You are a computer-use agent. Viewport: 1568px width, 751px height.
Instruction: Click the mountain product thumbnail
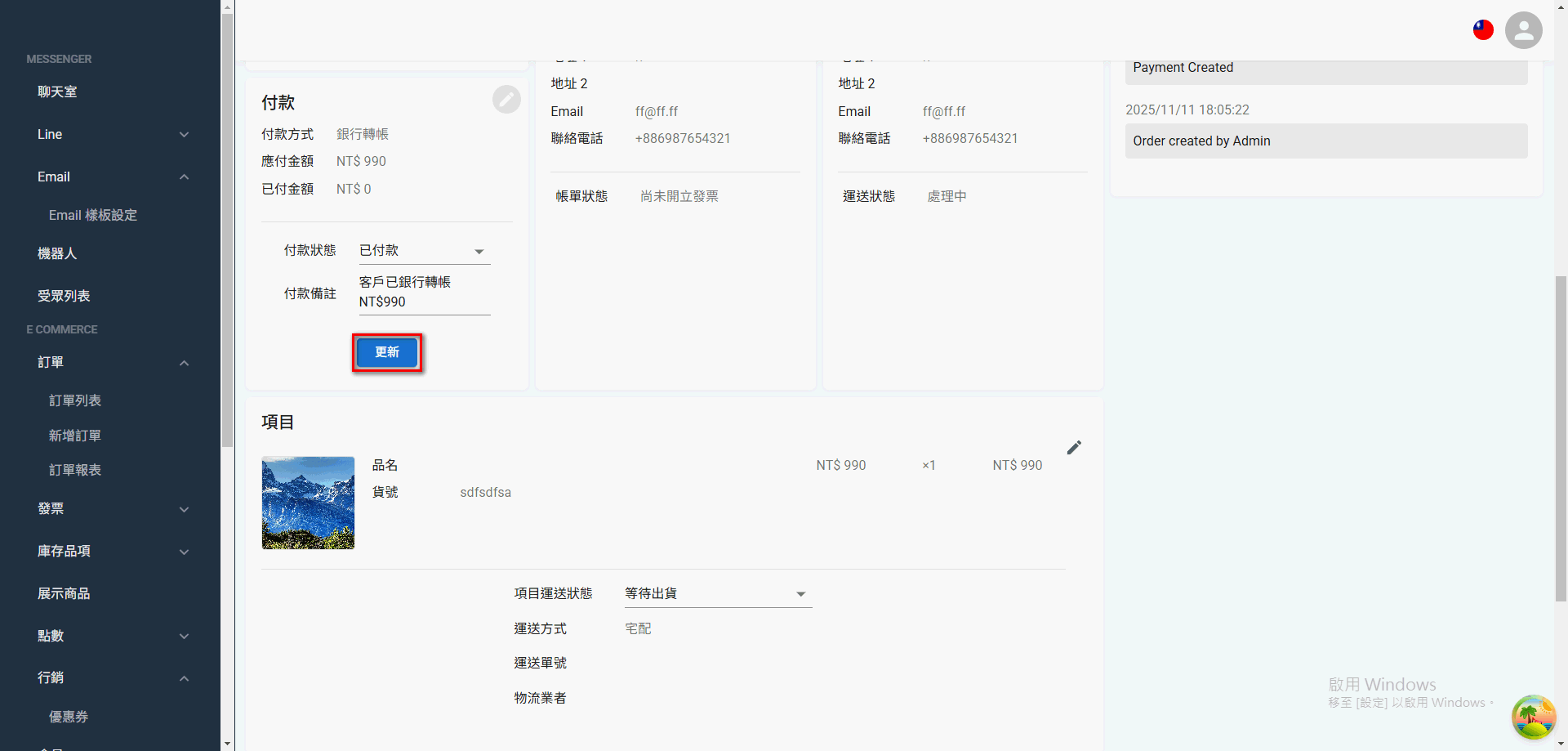point(308,503)
